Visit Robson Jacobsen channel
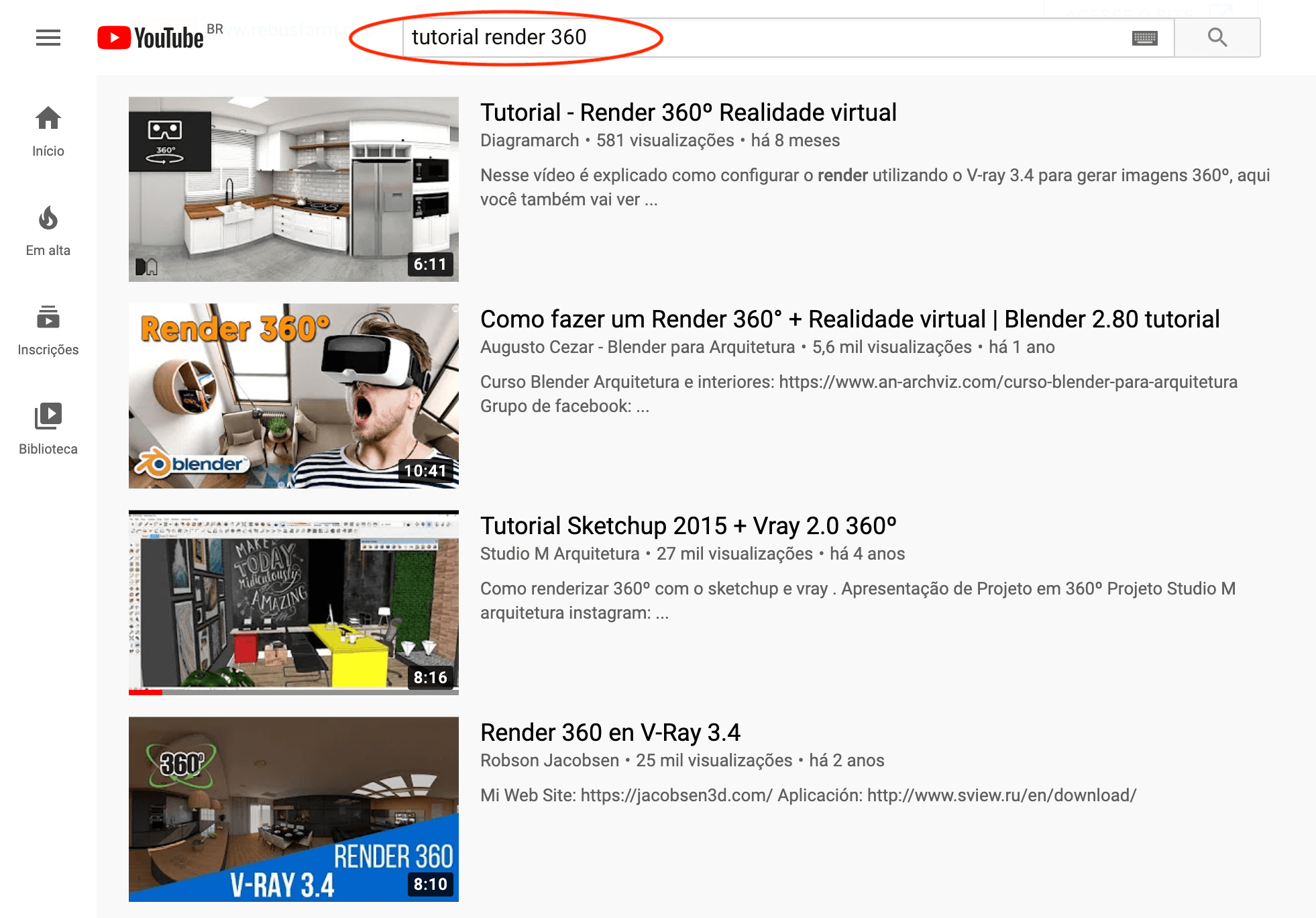The image size is (1316, 918). click(549, 761)
